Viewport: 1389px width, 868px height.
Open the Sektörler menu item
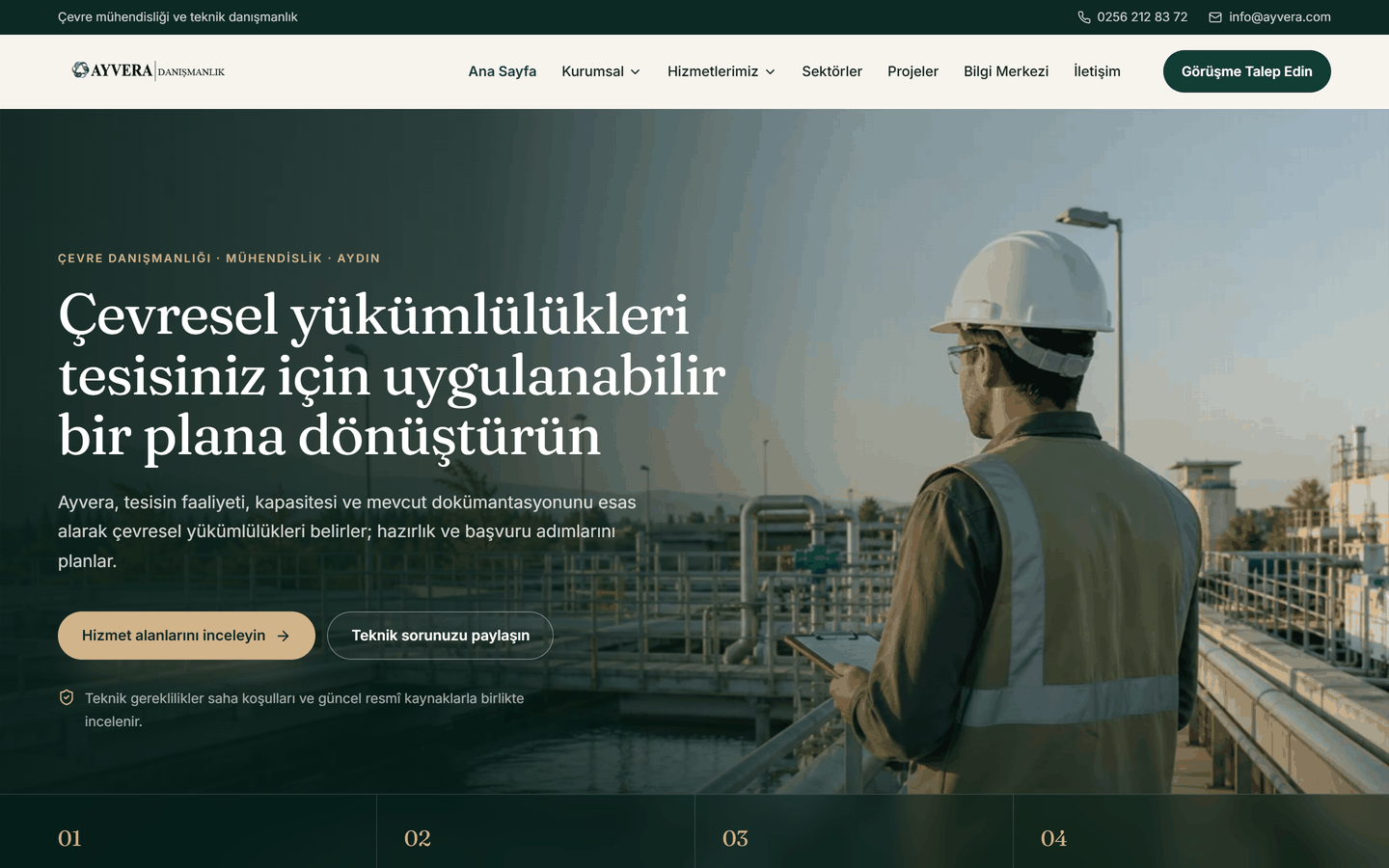click(x=831, y=71)
